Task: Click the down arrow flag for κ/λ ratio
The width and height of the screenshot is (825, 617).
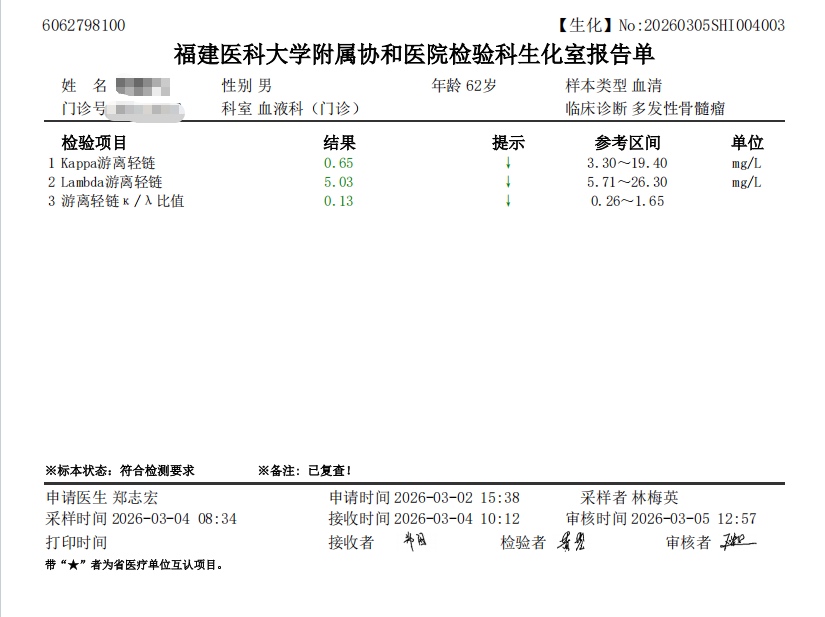Action: coord(508,201)
